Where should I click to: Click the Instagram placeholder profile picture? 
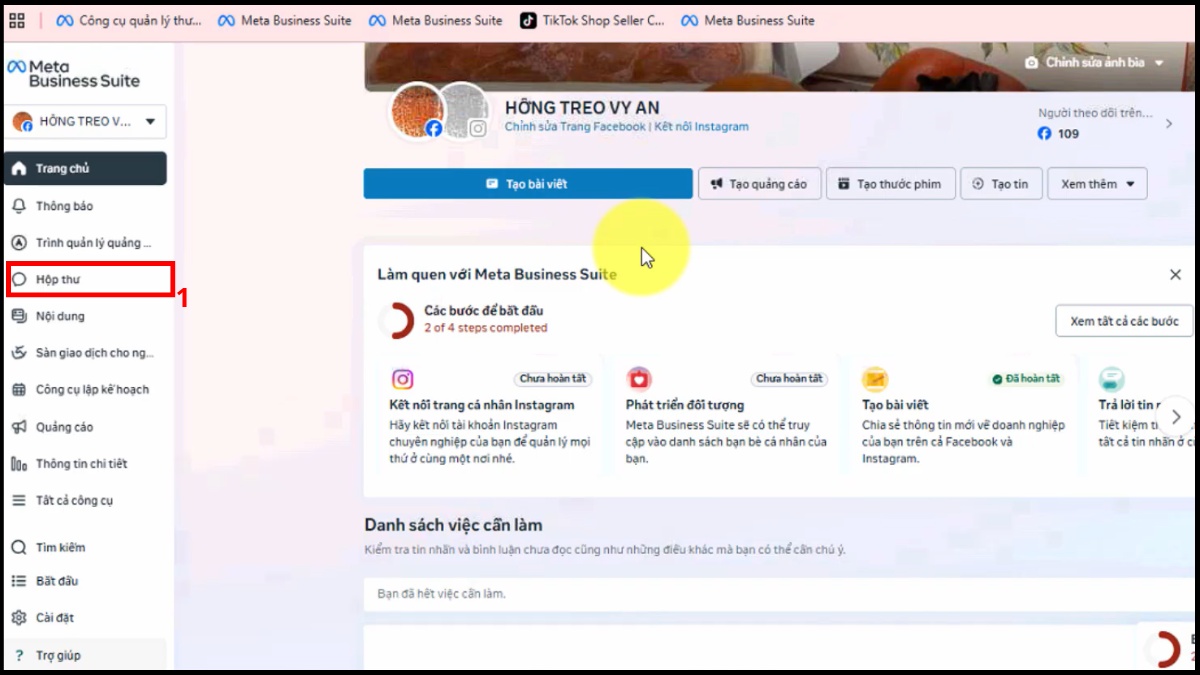click(x=465, y=110)
